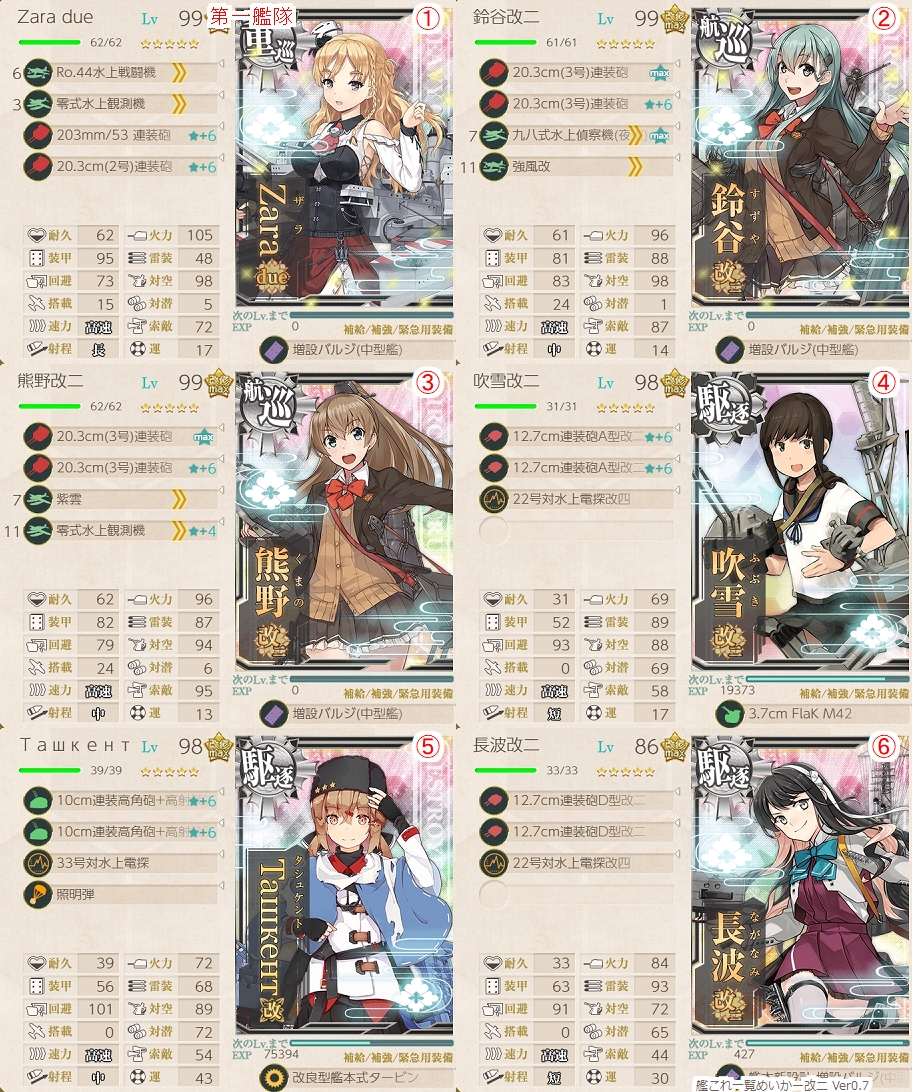
Task: Select the 22号 surface radar icon on Fubuki
Action: [x=494, y=499]
